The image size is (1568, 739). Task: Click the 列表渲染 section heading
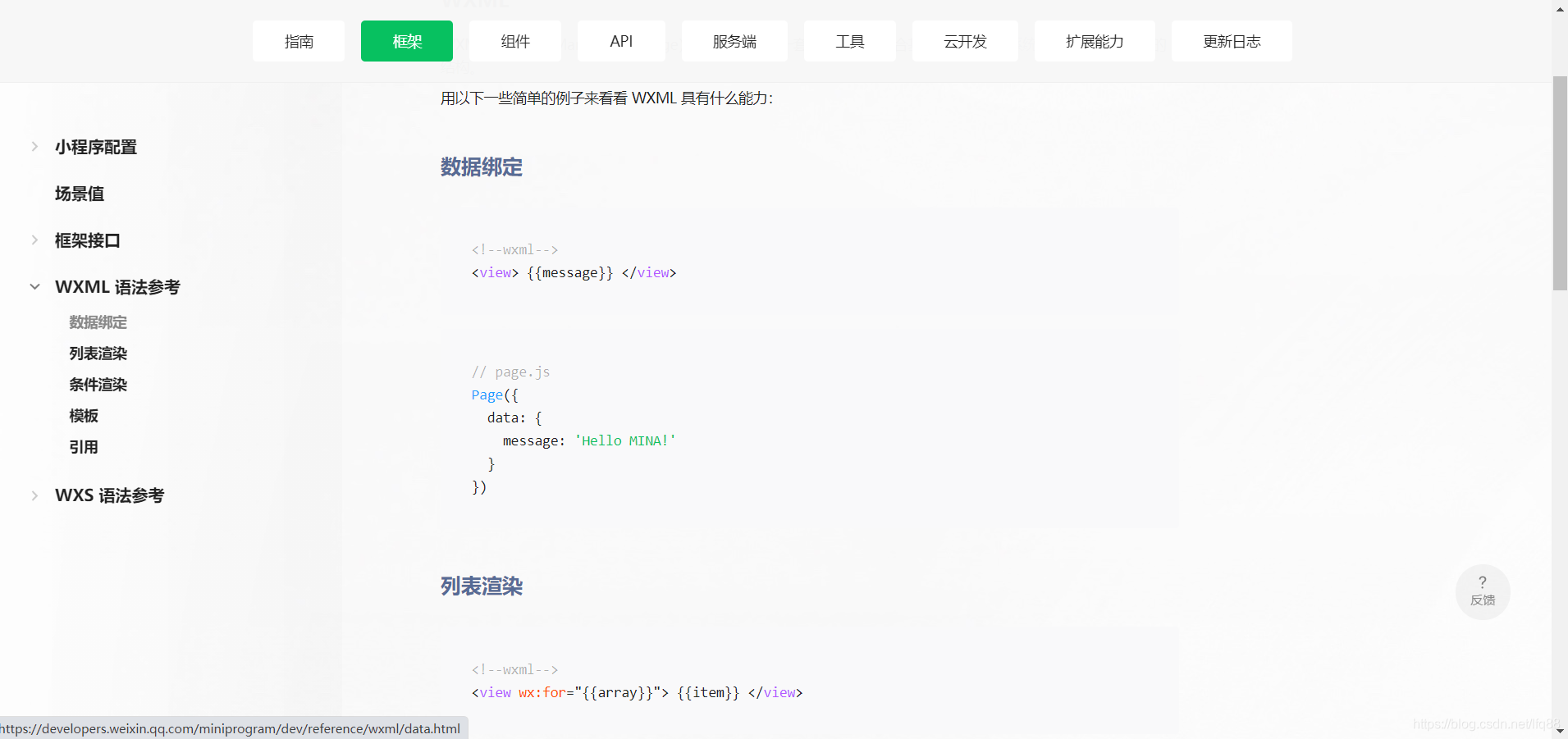click(x=482, y=586)
